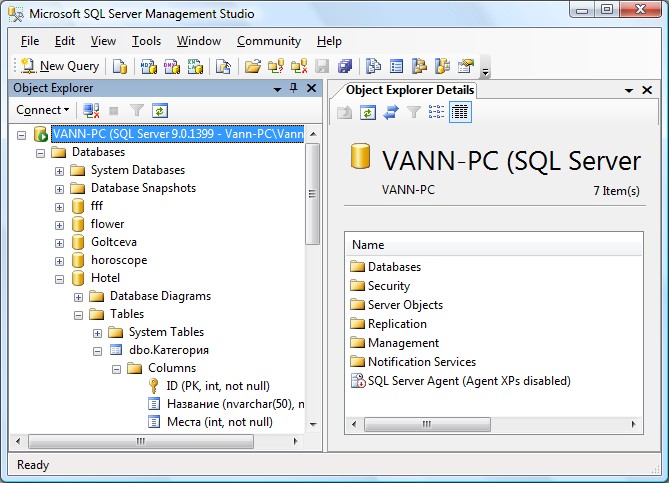Click Details list horizontal scrollbar thumb

point(427,425)
